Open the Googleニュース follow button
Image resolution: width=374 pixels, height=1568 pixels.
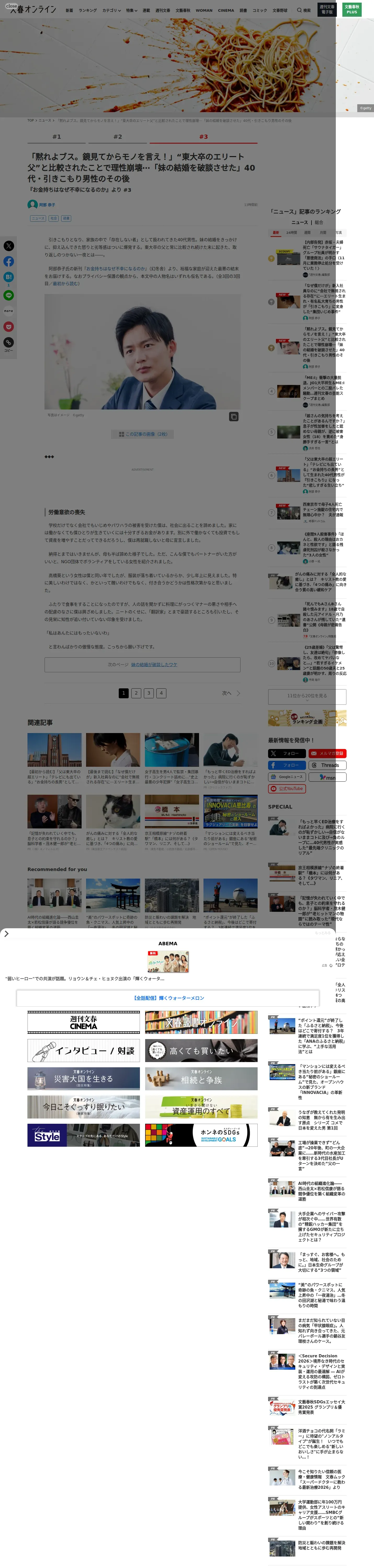pos(287,777)
